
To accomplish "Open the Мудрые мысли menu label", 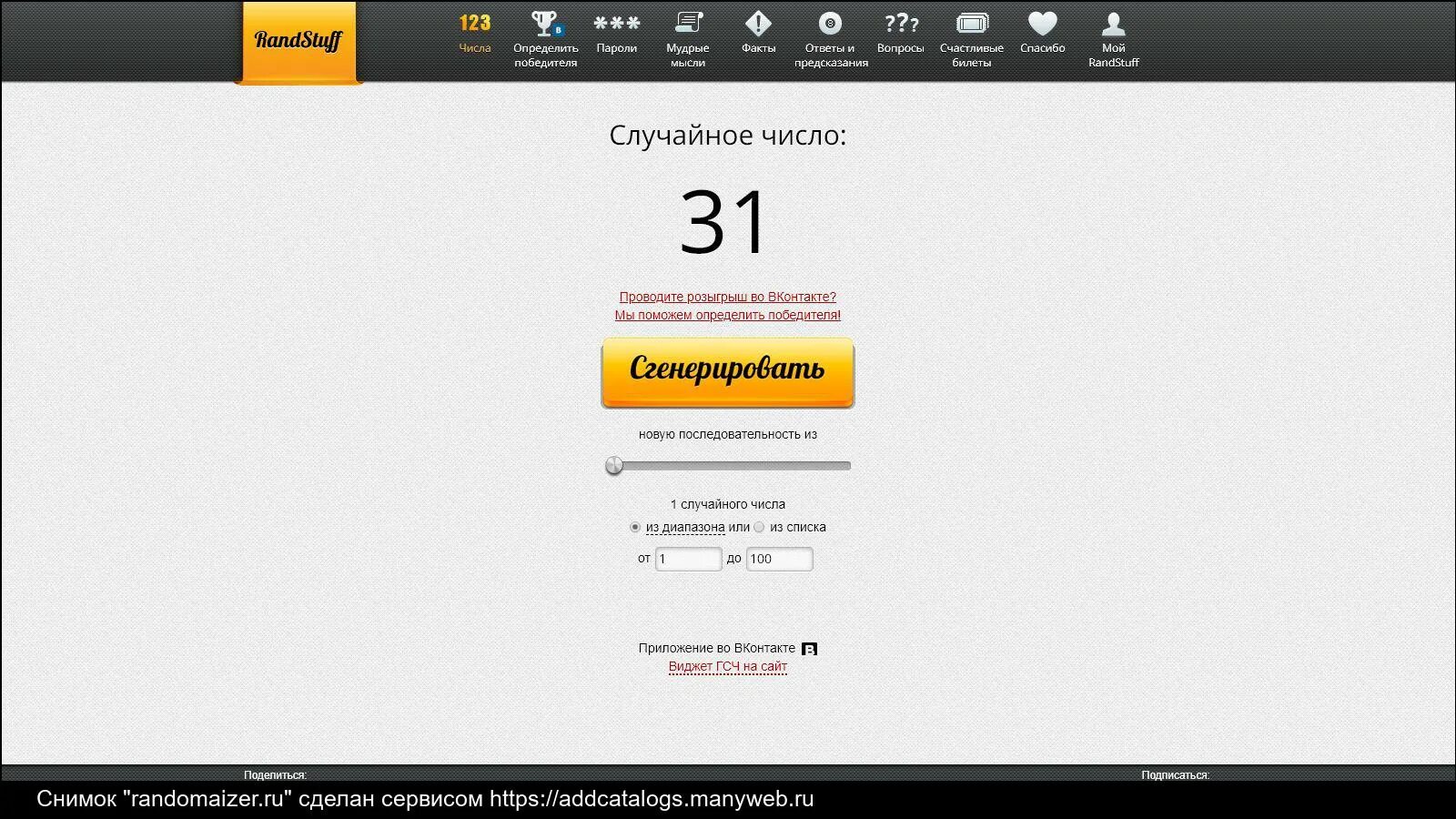I will coord(688,56).
